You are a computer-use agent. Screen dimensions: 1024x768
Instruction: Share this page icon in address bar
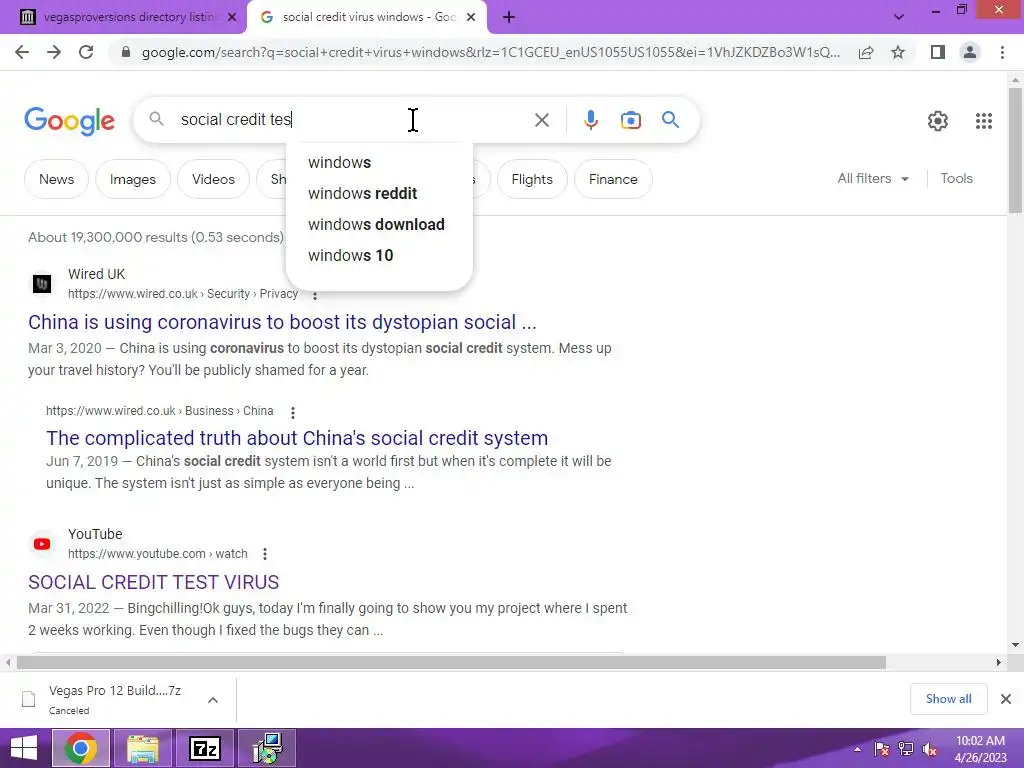[x=866, y=52]
